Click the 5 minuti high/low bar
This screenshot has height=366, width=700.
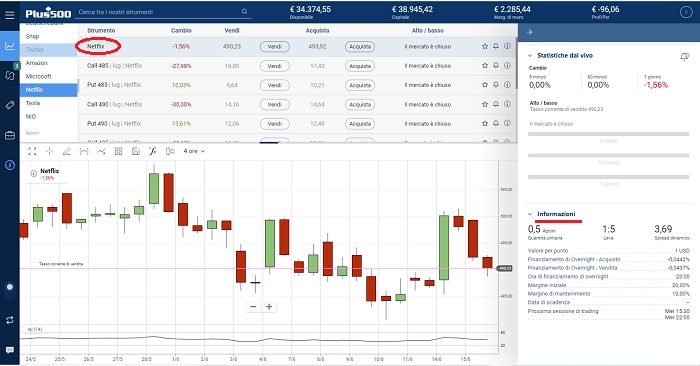tap(608, 134)
